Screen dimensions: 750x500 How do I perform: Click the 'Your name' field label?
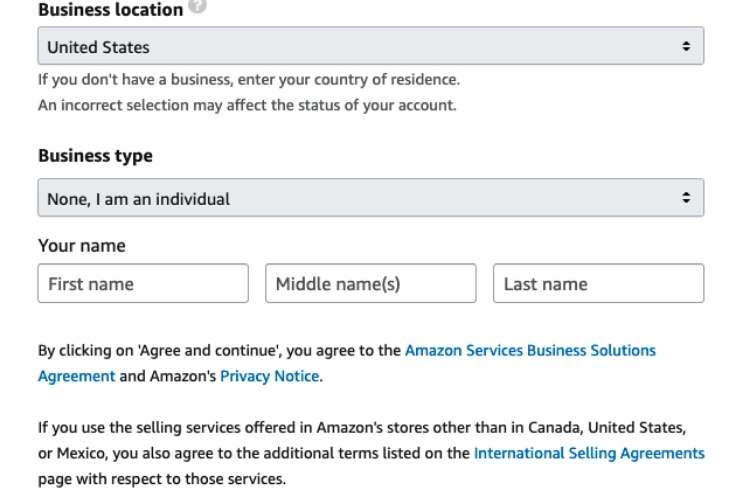82,245
